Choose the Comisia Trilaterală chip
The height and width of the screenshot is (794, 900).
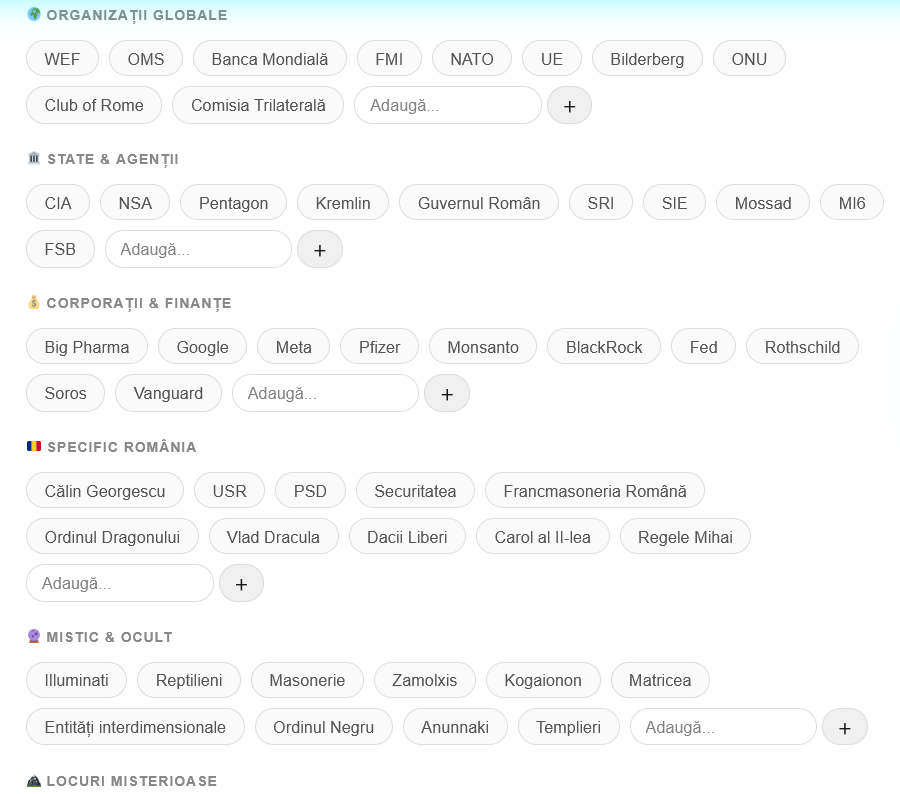258,106
